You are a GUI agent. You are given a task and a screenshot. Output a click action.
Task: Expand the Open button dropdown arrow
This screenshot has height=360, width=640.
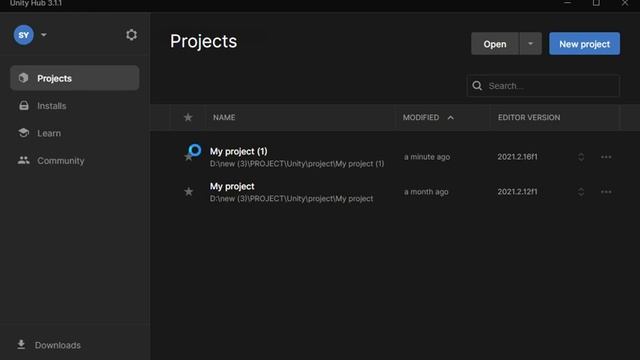click(531, 44)
